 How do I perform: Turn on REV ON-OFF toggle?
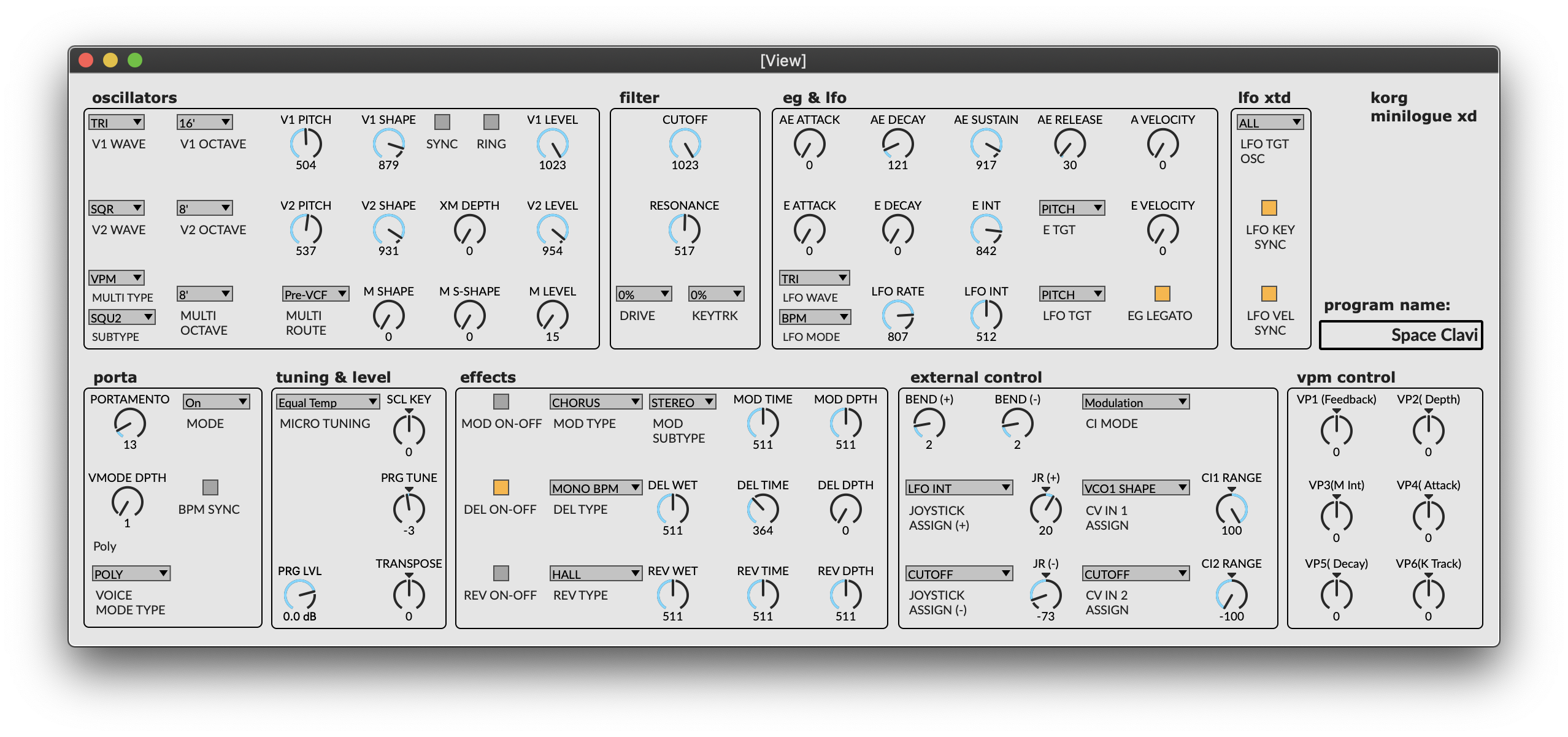(x=501, y=573)
